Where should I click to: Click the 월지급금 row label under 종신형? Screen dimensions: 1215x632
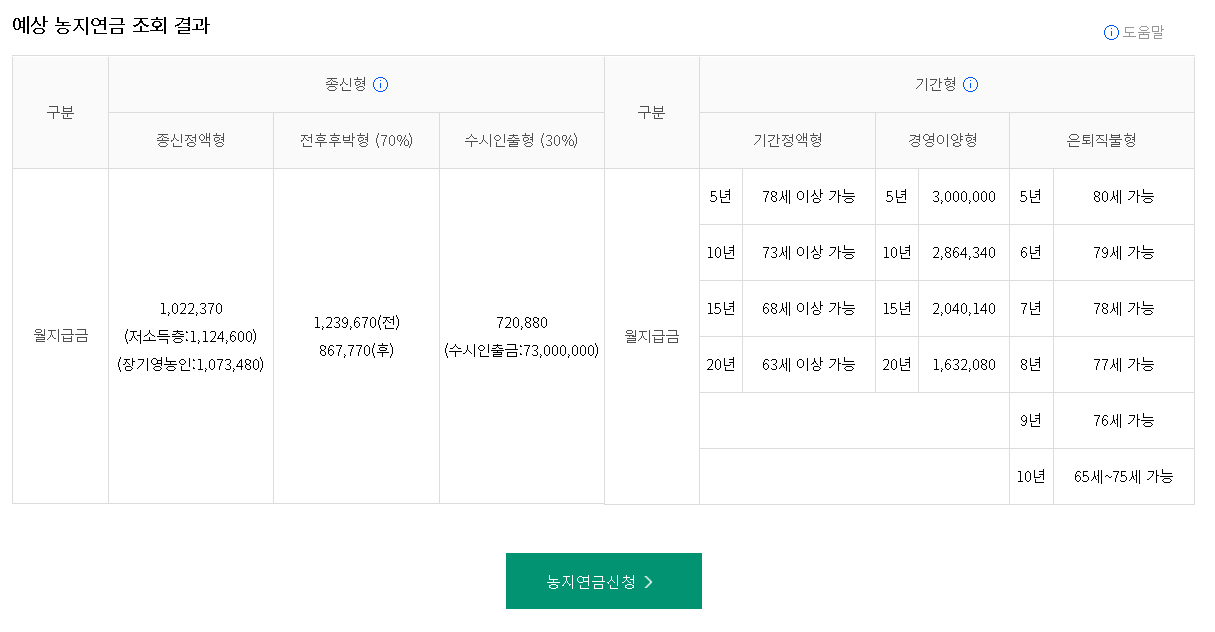coord(59,335)
